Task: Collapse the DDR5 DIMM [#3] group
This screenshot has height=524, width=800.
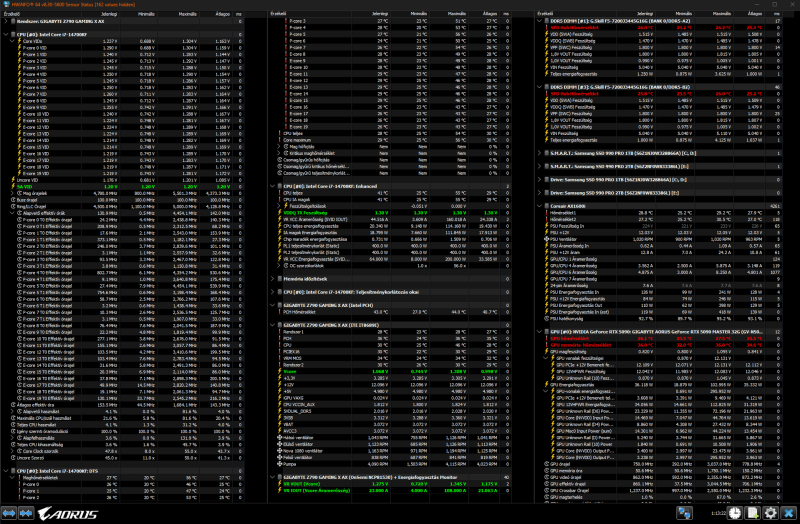Action: [x=539, y=87]
